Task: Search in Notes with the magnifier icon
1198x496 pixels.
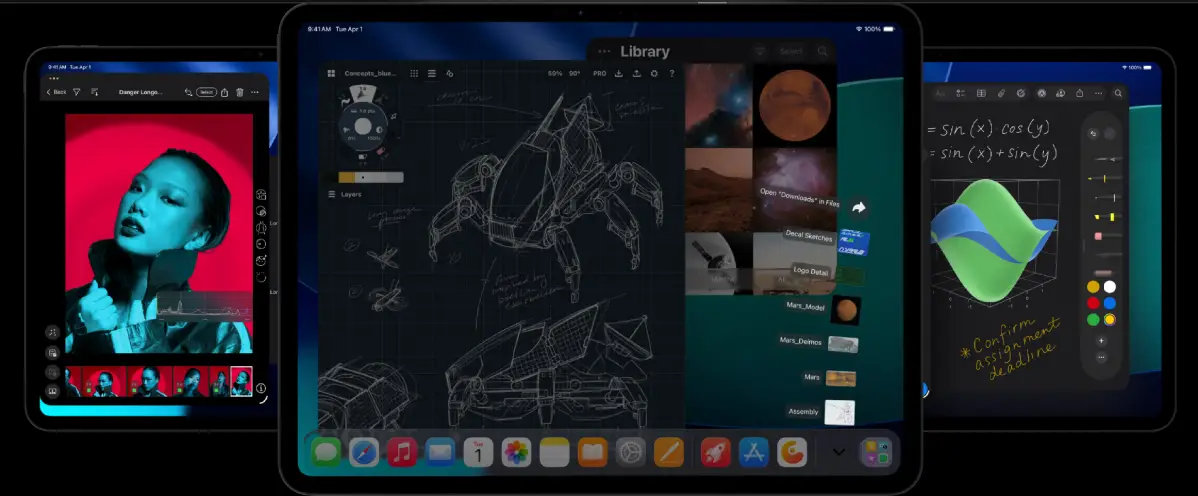Action: click(1118, 93)
